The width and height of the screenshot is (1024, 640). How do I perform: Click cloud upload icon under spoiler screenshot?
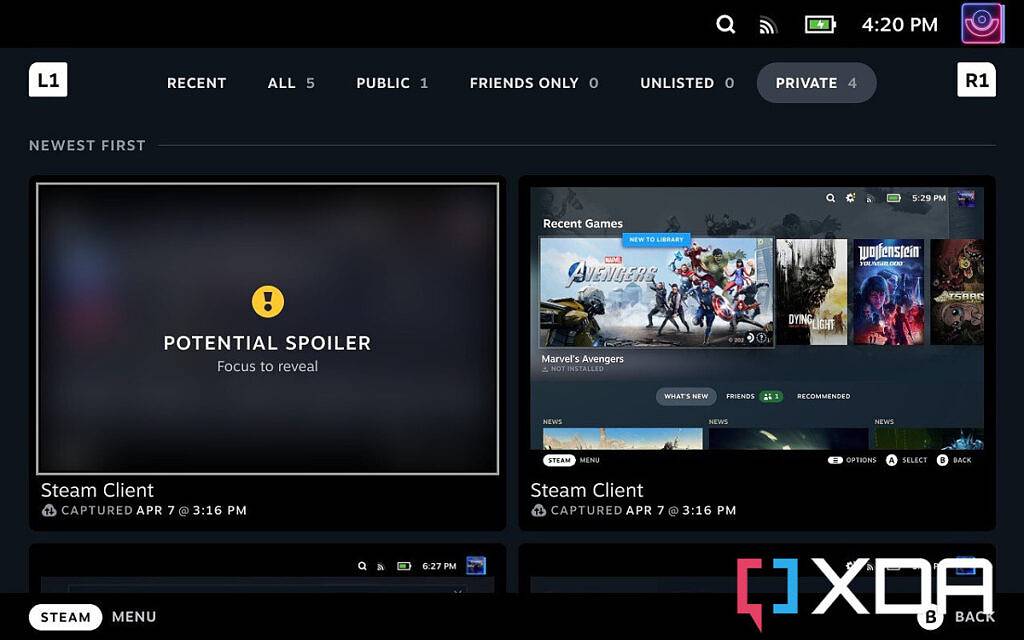[x=49, y=511]
